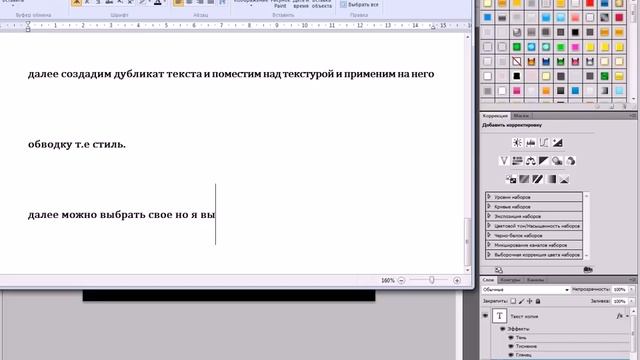This screenshot has height=360, width=640.
Task: Open the blend mode dropdown Обычные
Action: click(x=526, y=289)
